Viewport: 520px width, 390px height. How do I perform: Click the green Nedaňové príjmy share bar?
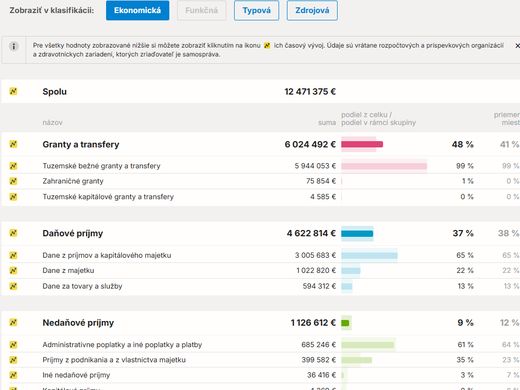pyautogui.click(x=345, y=323)
